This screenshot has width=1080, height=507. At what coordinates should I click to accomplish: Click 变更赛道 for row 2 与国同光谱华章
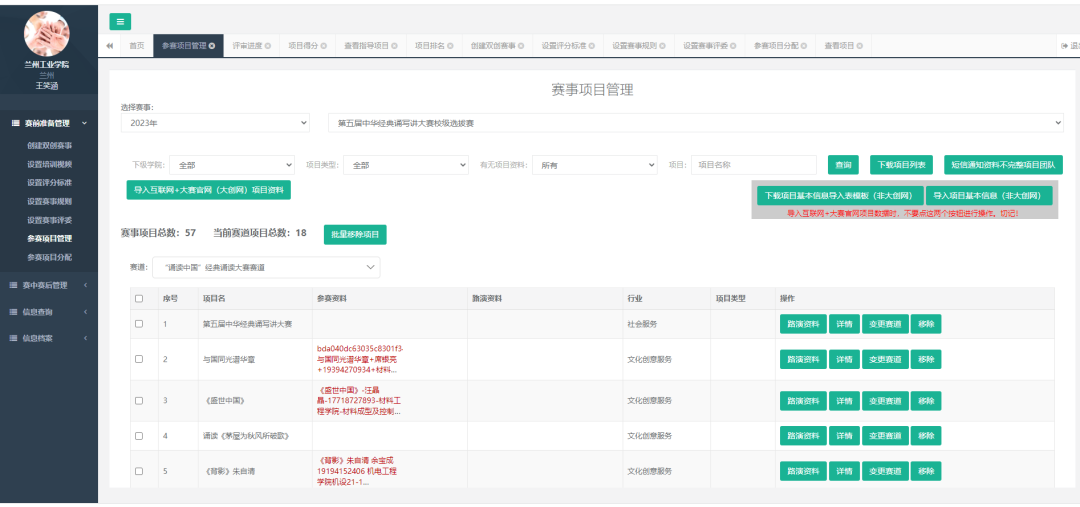(884, 359)
